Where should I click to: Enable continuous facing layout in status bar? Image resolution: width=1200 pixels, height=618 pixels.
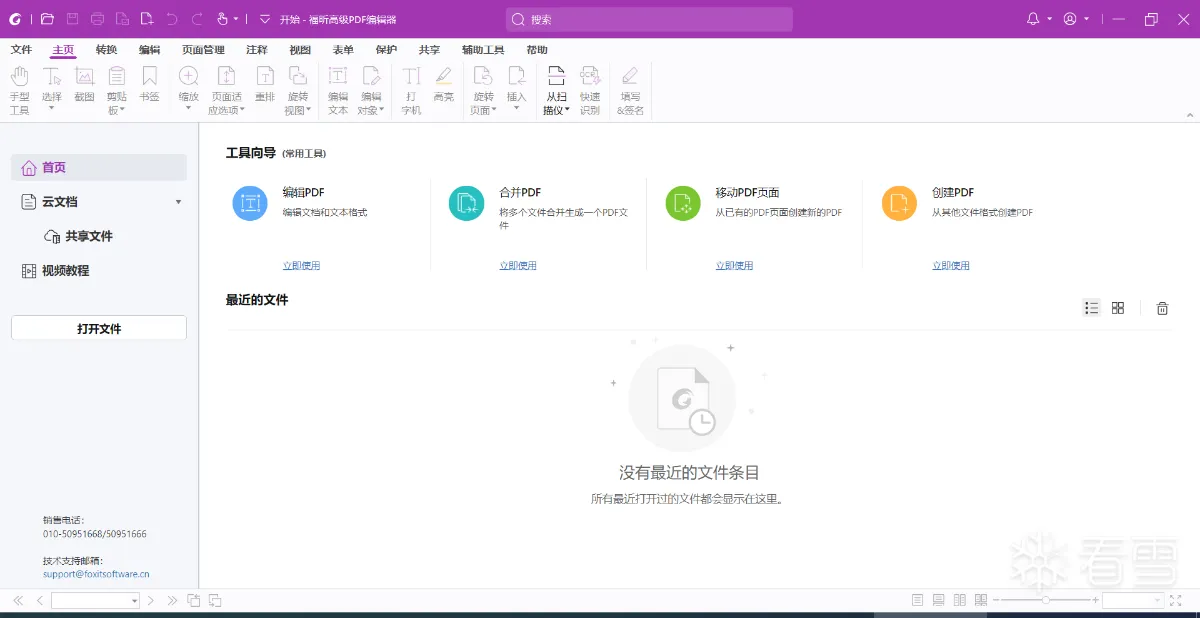[981, 600]
